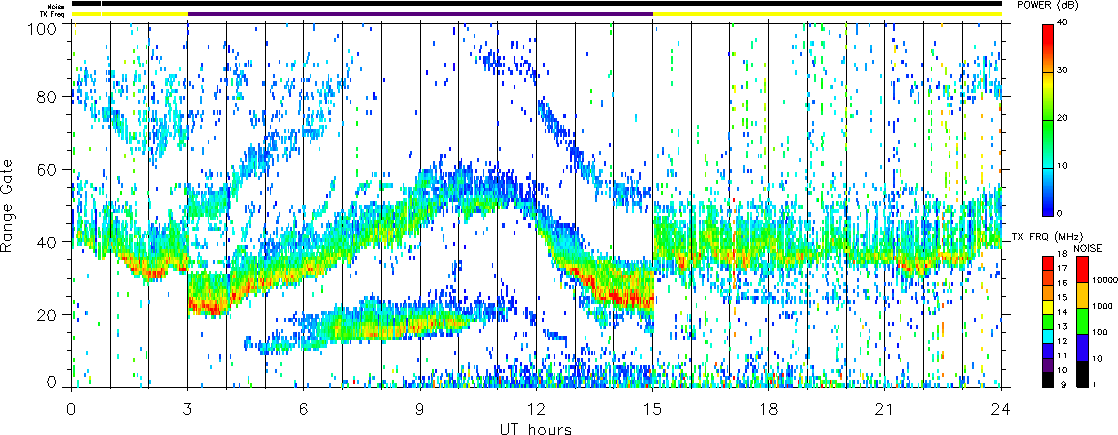Click the red TX FRQ swatch below 18
Screen dimensions: 1118x435
pyautogui.click(x=1048, y=263)
